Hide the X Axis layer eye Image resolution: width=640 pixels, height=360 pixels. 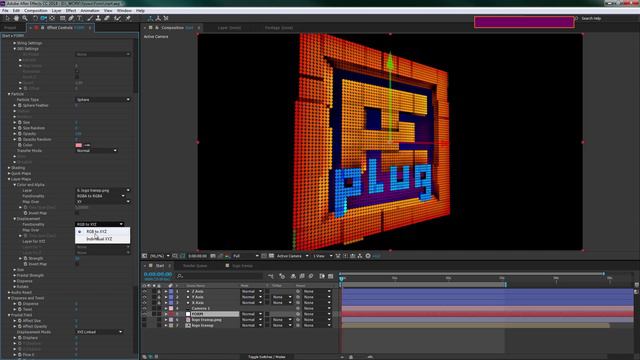tap(144, 303)
